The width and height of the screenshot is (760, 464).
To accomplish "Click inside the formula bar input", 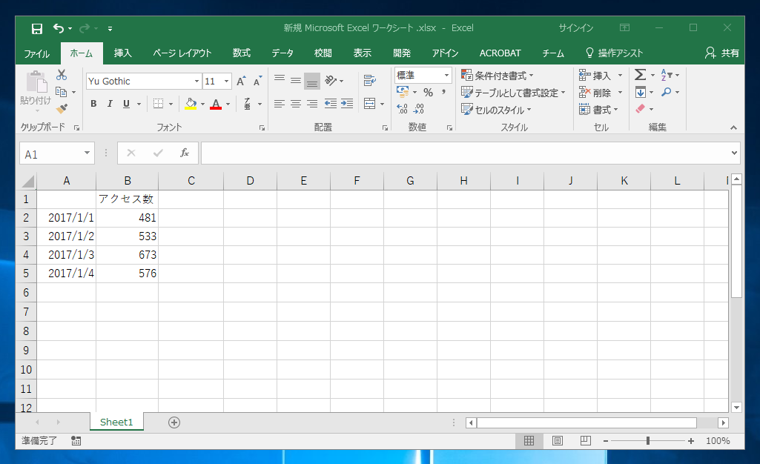I will (x=465, y=153).
